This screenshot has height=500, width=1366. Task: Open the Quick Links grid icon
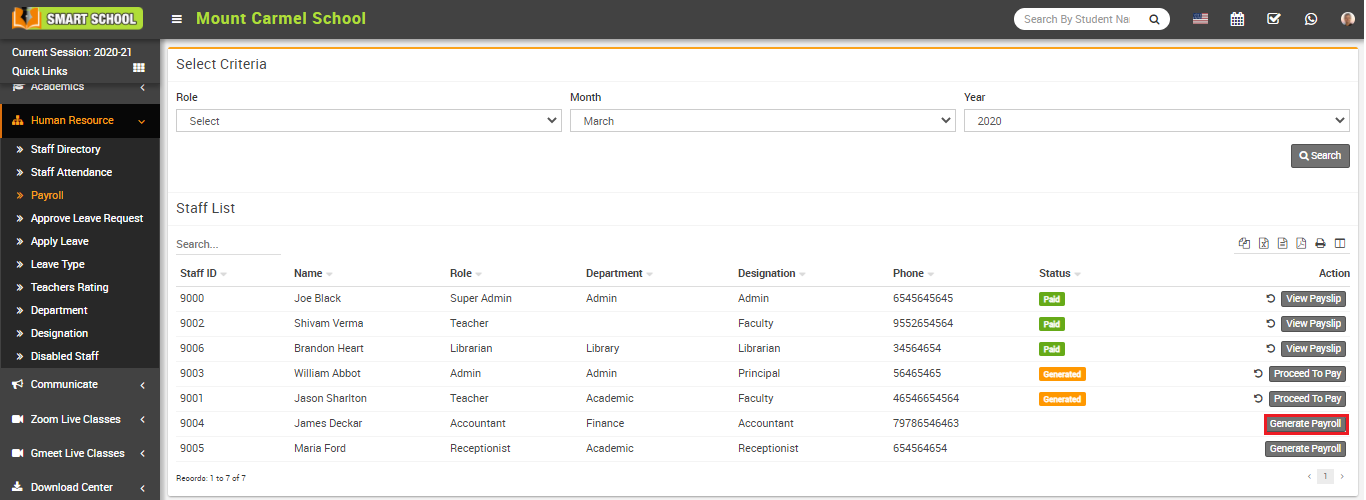click(139, 67)
